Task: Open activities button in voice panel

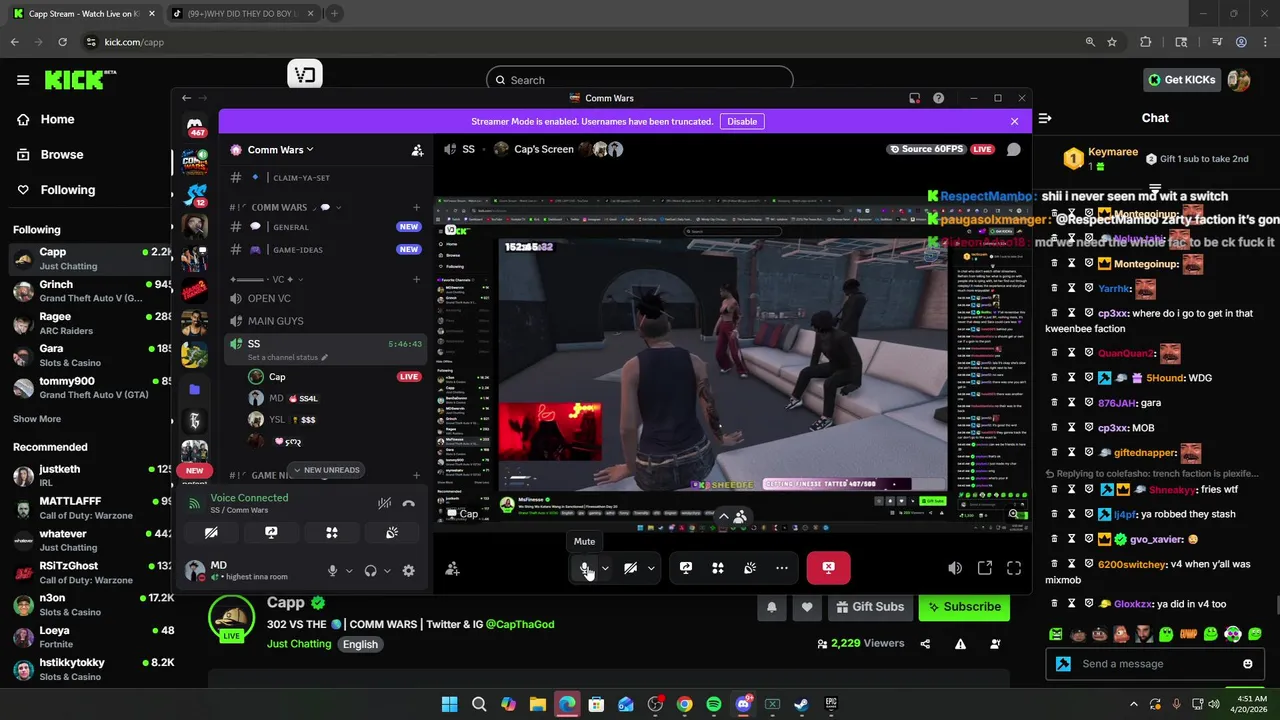Action: click(332, 533)
